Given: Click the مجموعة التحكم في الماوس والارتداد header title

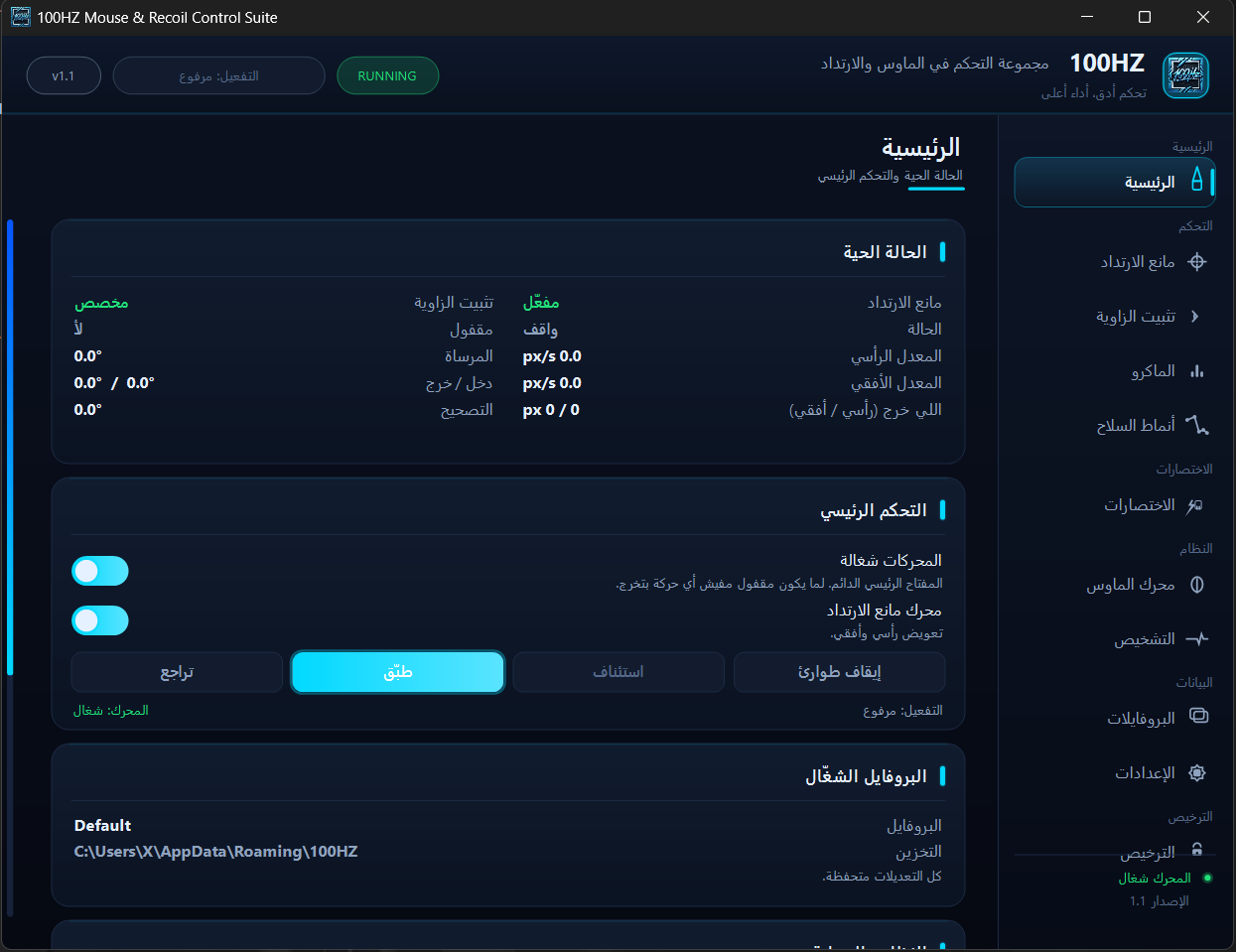Looking at the screenshot, I should (934, 64).
